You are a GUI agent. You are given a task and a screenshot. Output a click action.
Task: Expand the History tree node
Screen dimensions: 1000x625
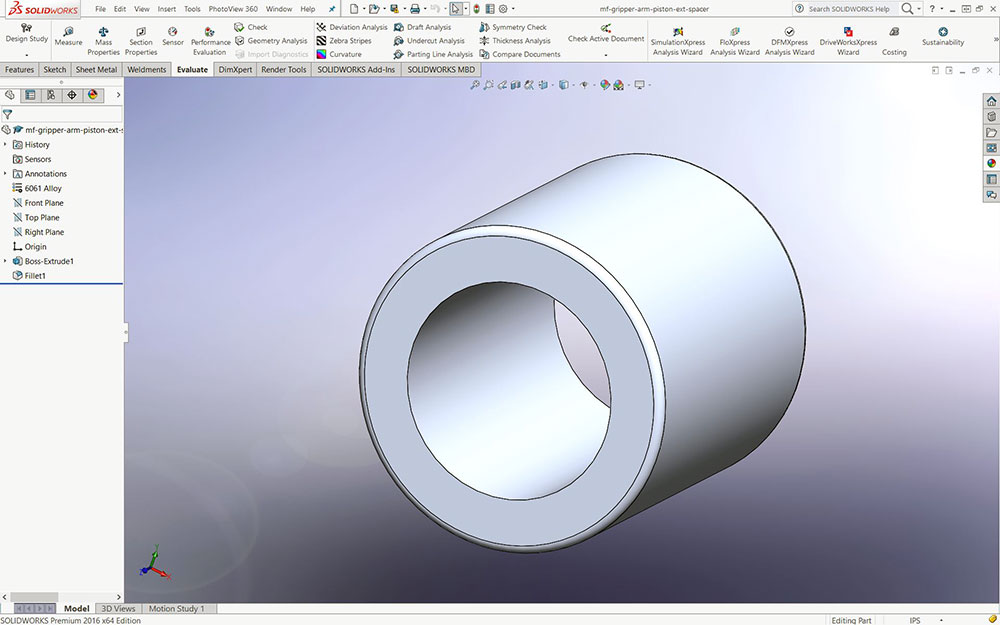coord(5,145)
